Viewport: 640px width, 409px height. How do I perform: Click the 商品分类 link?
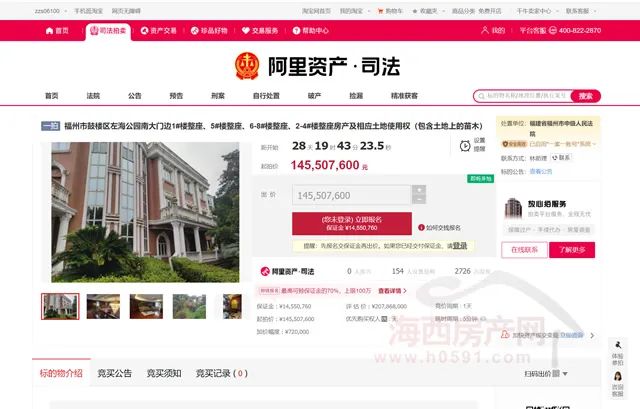(x=463, y=11)
